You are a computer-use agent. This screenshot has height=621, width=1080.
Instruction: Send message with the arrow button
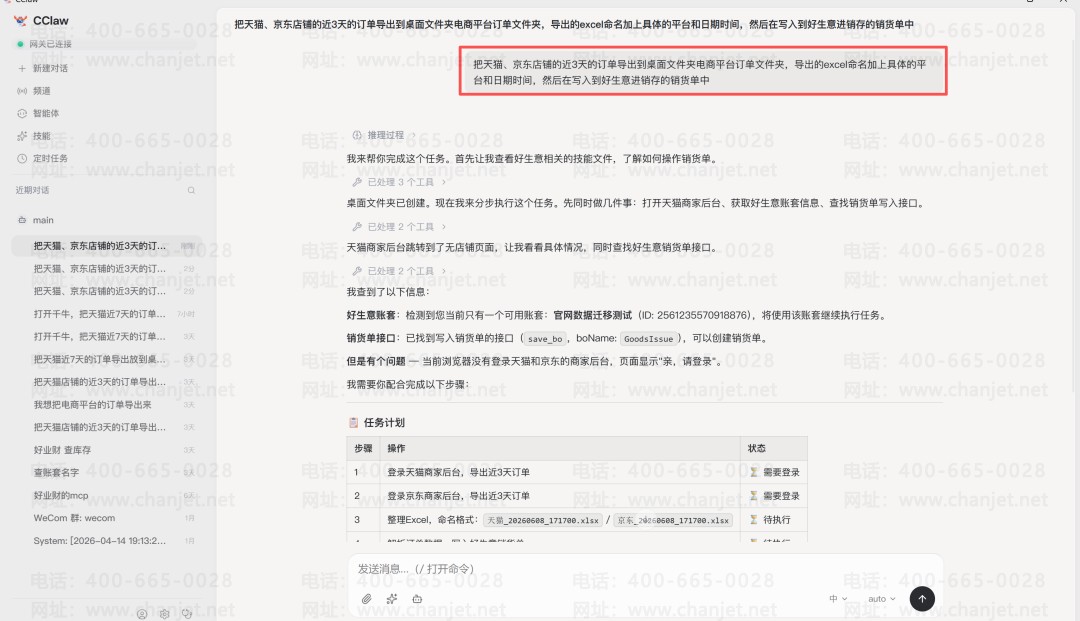[922, 598]
